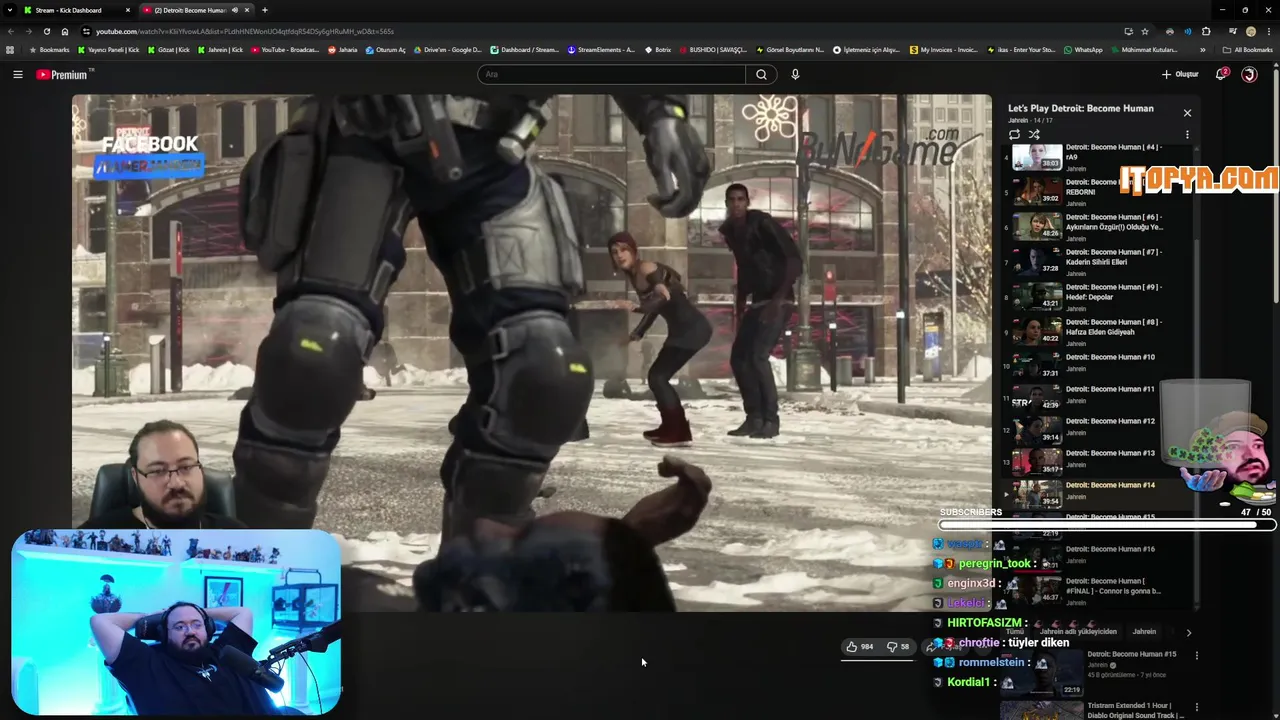Viewport: 1280px width, 720px height.
Task: Go to the YouTube Premium home logo
Action: pos(64,74)
